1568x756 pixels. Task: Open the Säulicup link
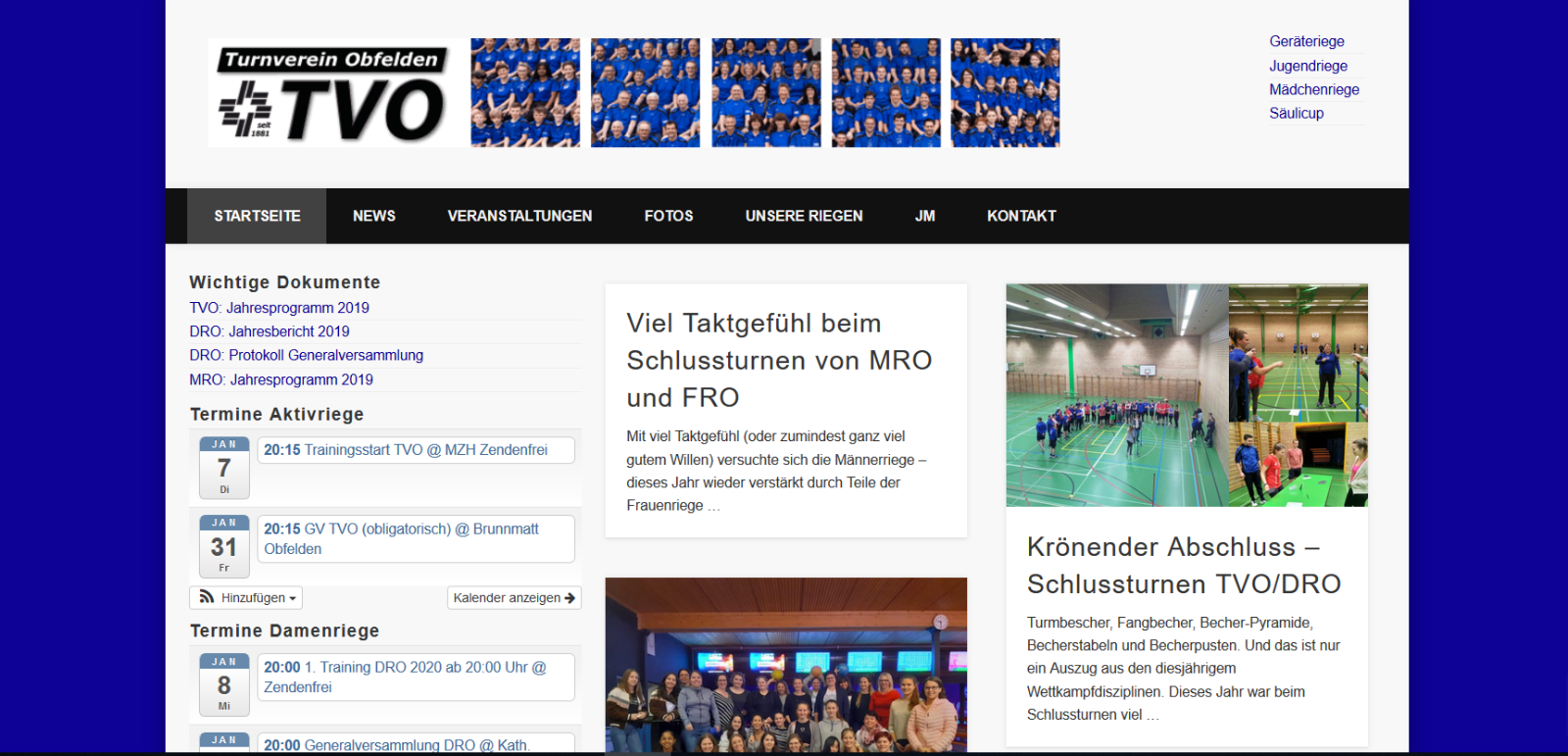[1296, 113]
